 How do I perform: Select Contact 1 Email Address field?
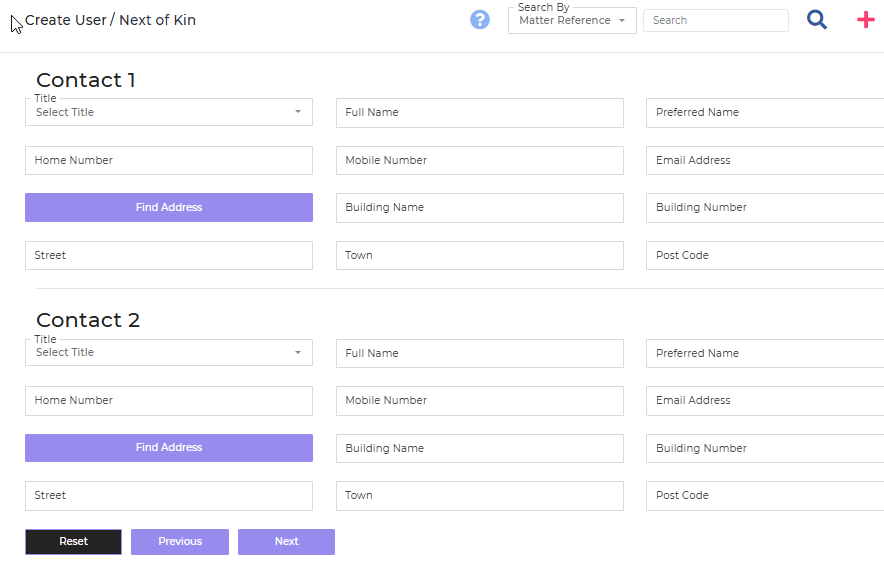(765, 161)
